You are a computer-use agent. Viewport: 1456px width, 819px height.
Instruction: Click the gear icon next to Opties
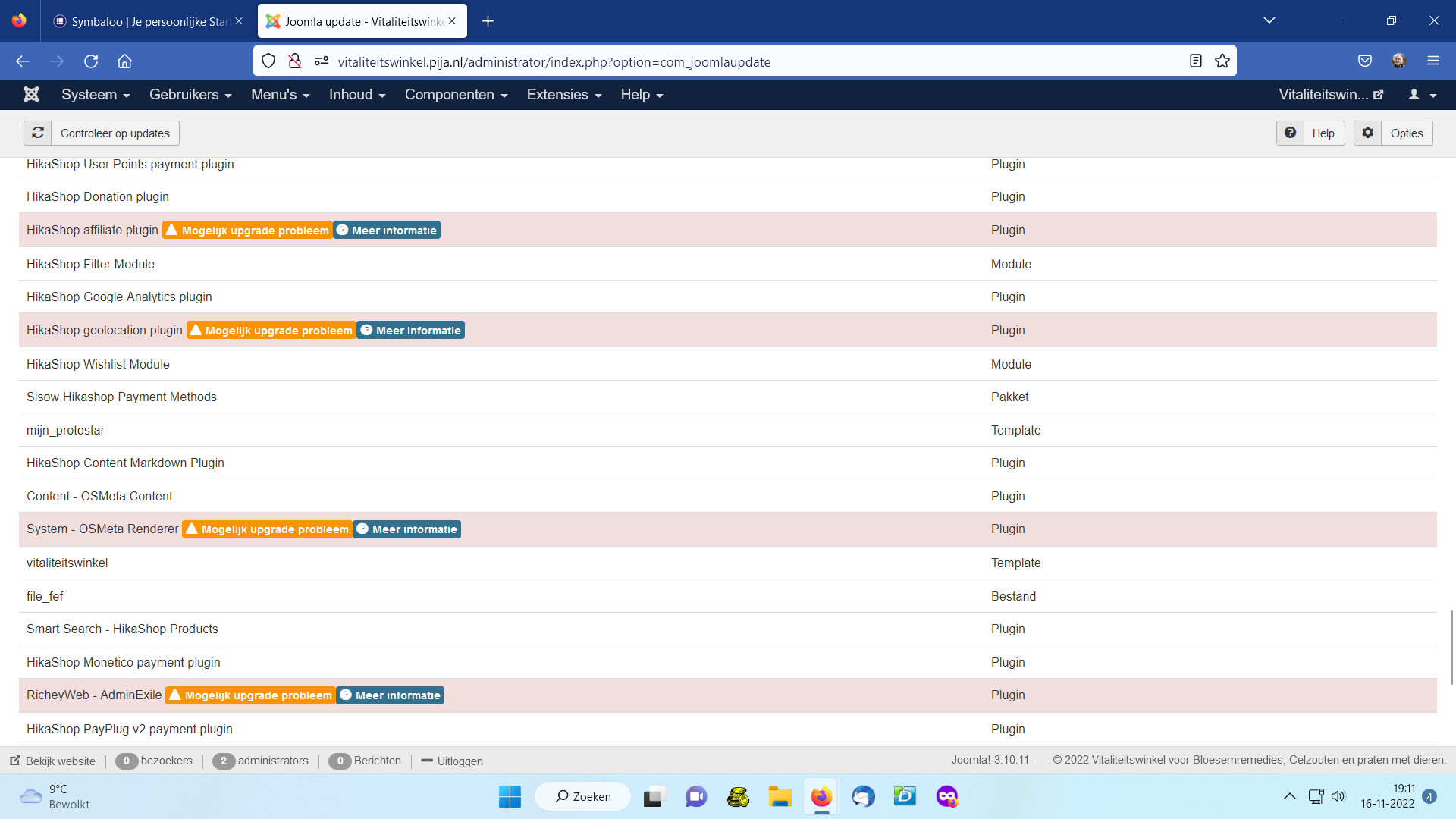click(x=1367, y=133)
